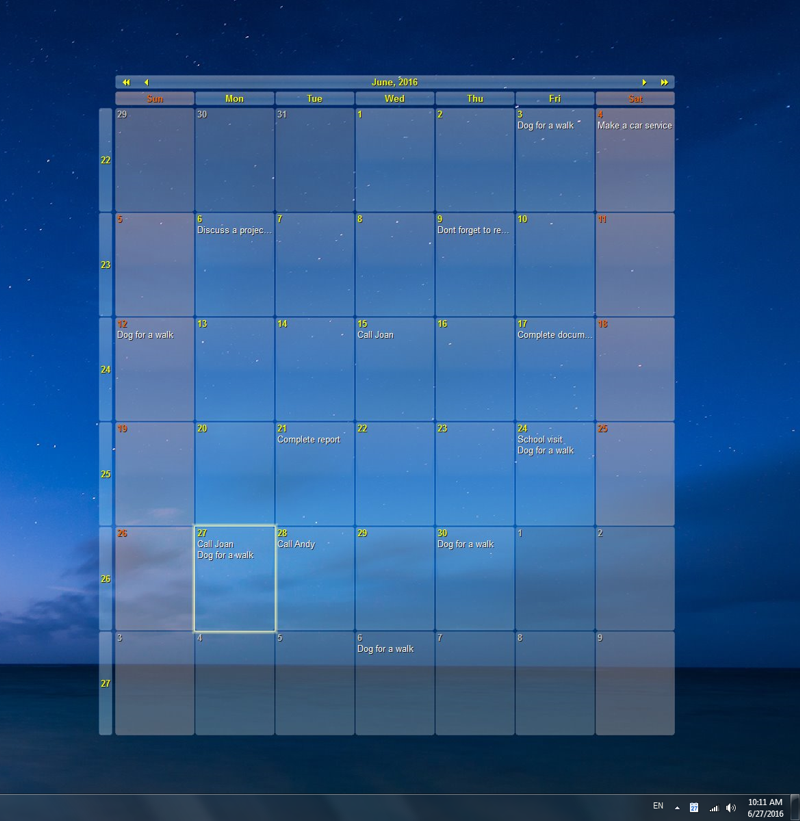This screenshot has width=800, height=821.
Task: Click the June, 2016 title bar
Action: [395, 82]
